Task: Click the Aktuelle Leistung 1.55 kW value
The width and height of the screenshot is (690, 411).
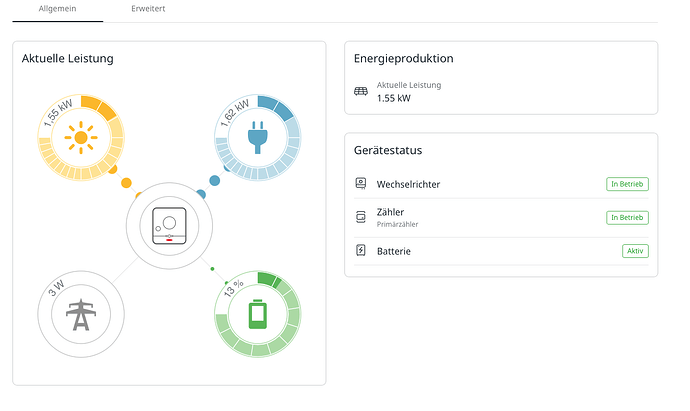Action: (393, 98)
